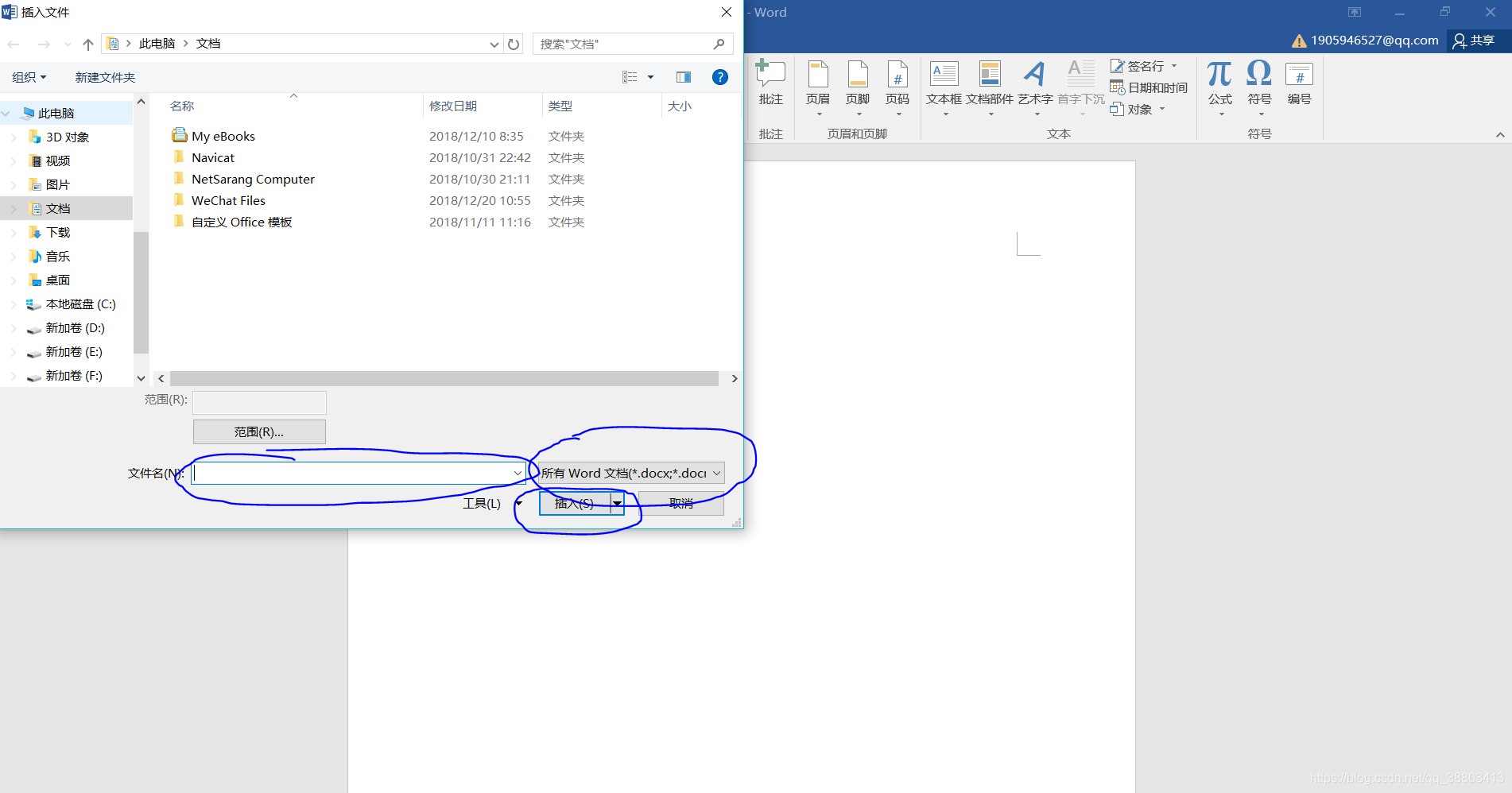Select 图片 in the navigation tree
Image resolution: width=1512 pixels, height=793 pixels.
58,185
